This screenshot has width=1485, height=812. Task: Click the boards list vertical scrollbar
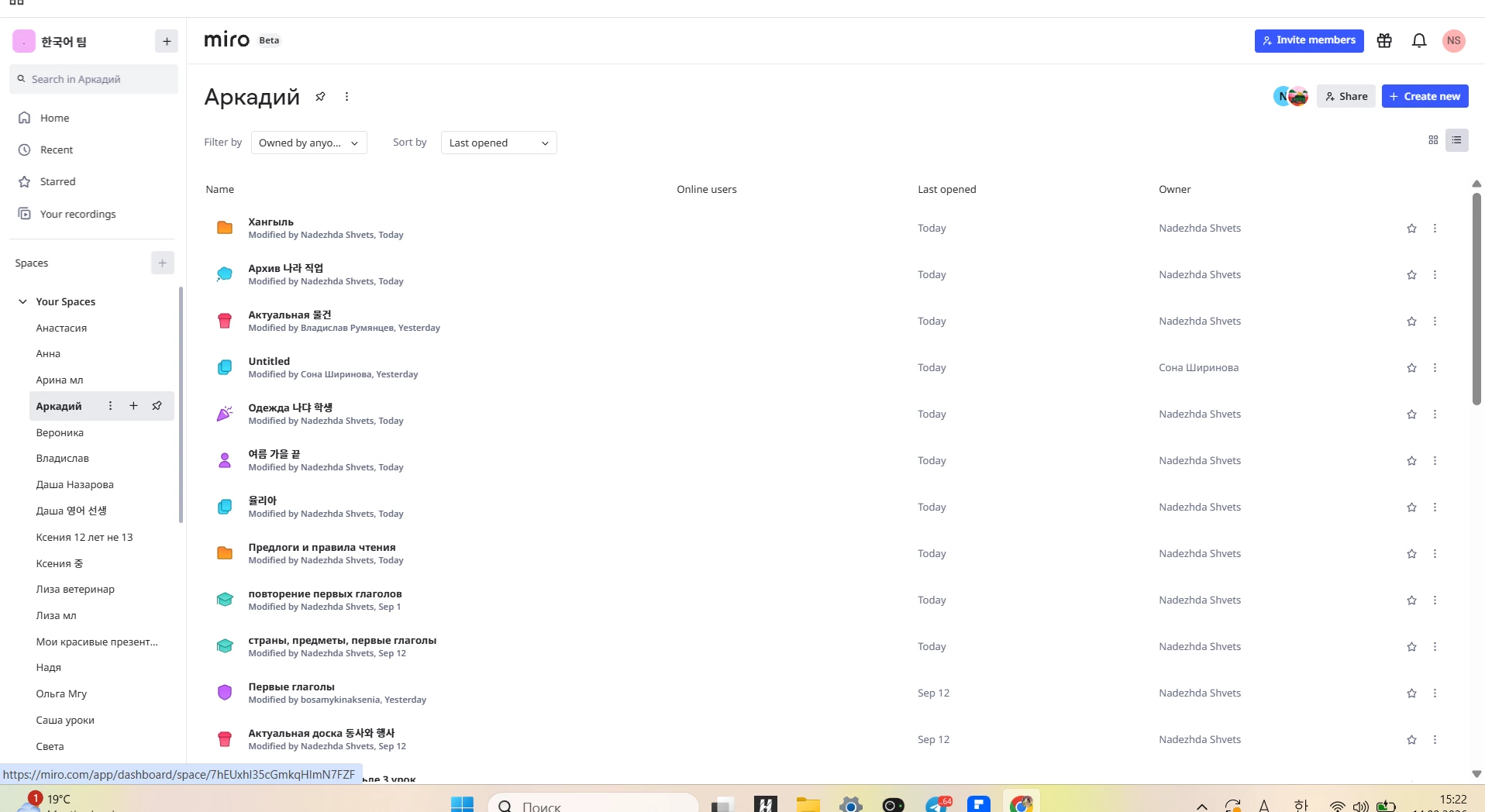click(x=1476, y=298)
